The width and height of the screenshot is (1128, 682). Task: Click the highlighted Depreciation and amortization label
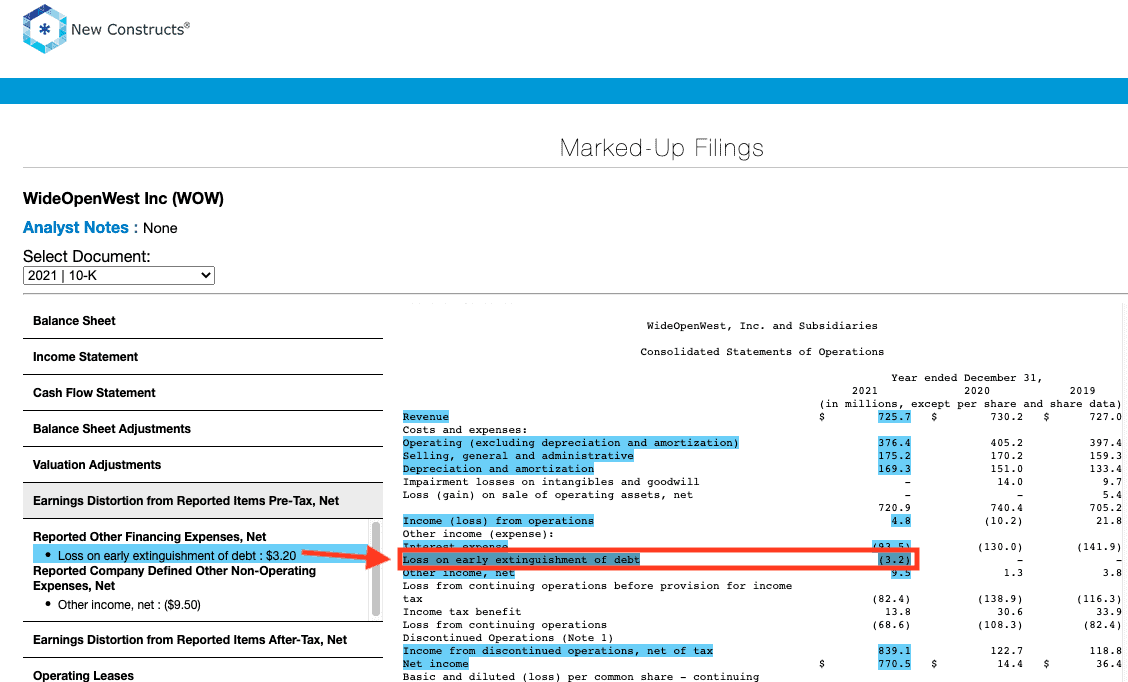tap(499, 468)
